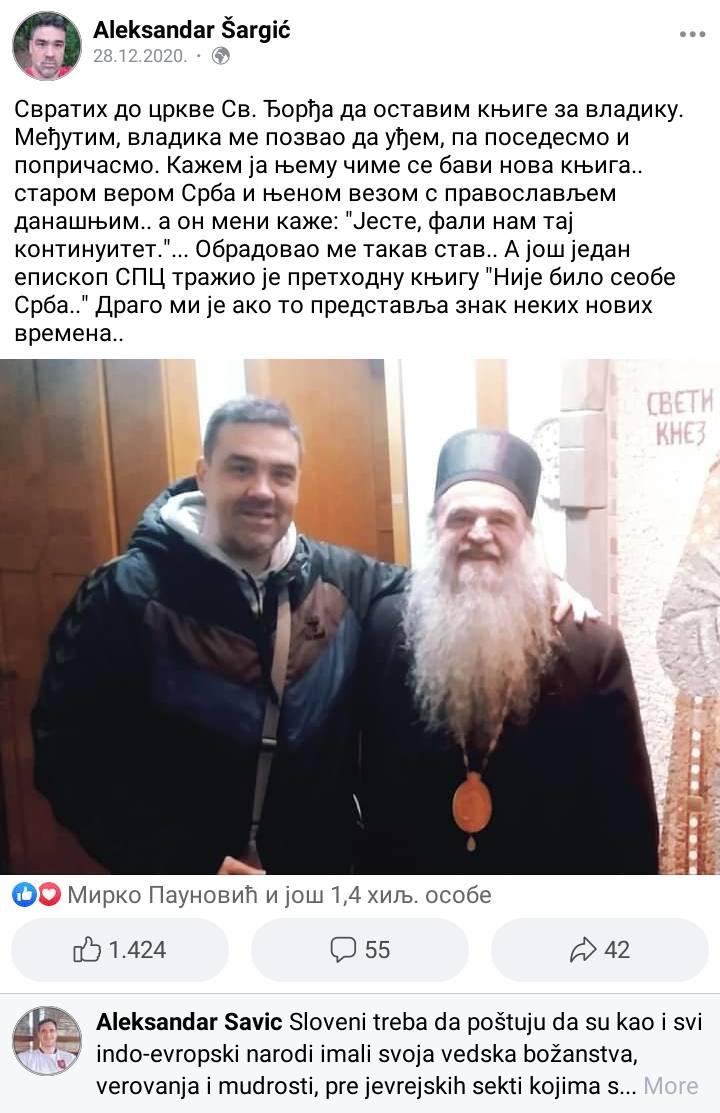This screenshot has height=1113, width=720.
Task: Click the author name Aleksandar Šargić
Action: pos(192,30)
